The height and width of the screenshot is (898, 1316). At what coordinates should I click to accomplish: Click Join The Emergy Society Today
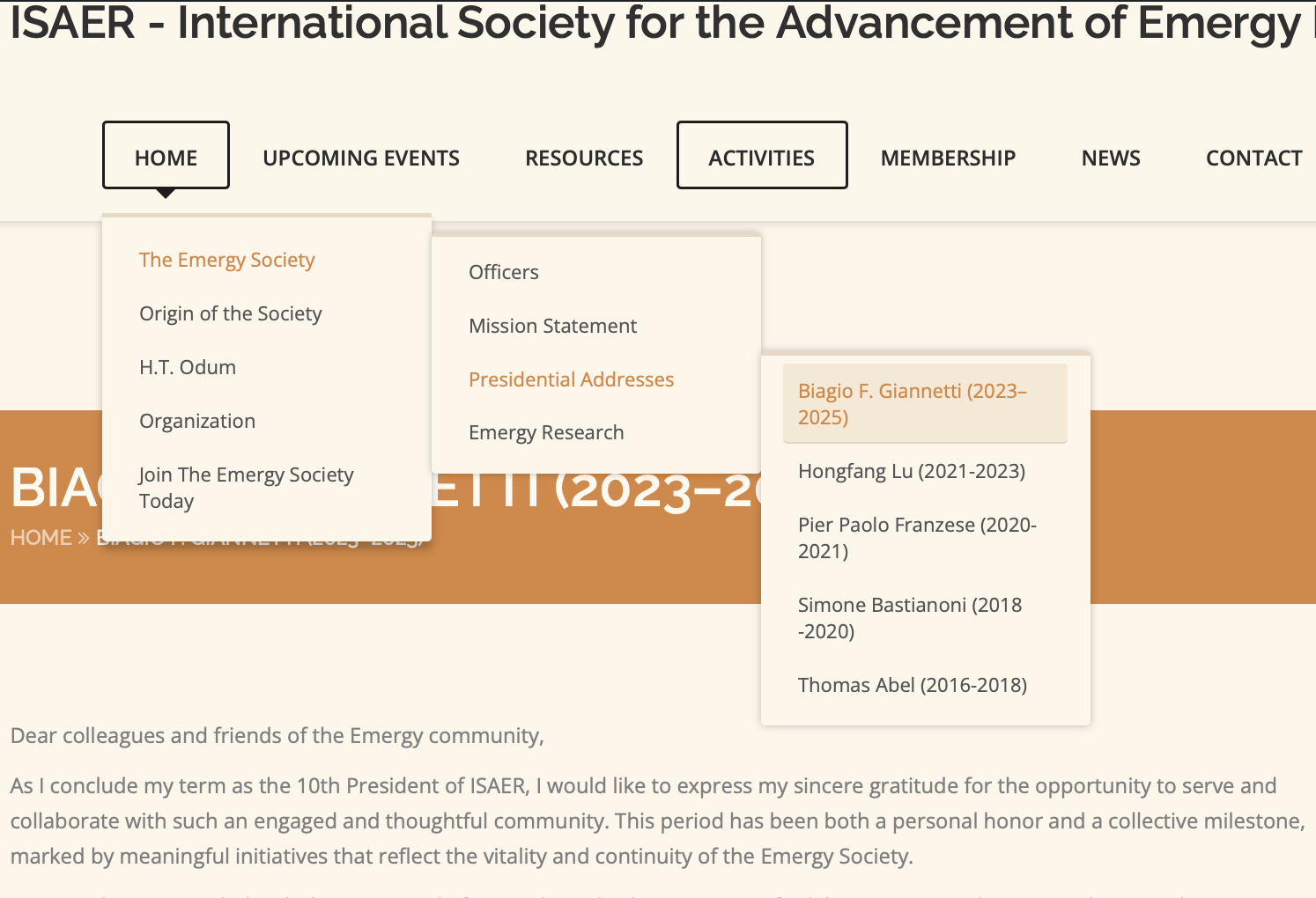[x=246, y=488]
